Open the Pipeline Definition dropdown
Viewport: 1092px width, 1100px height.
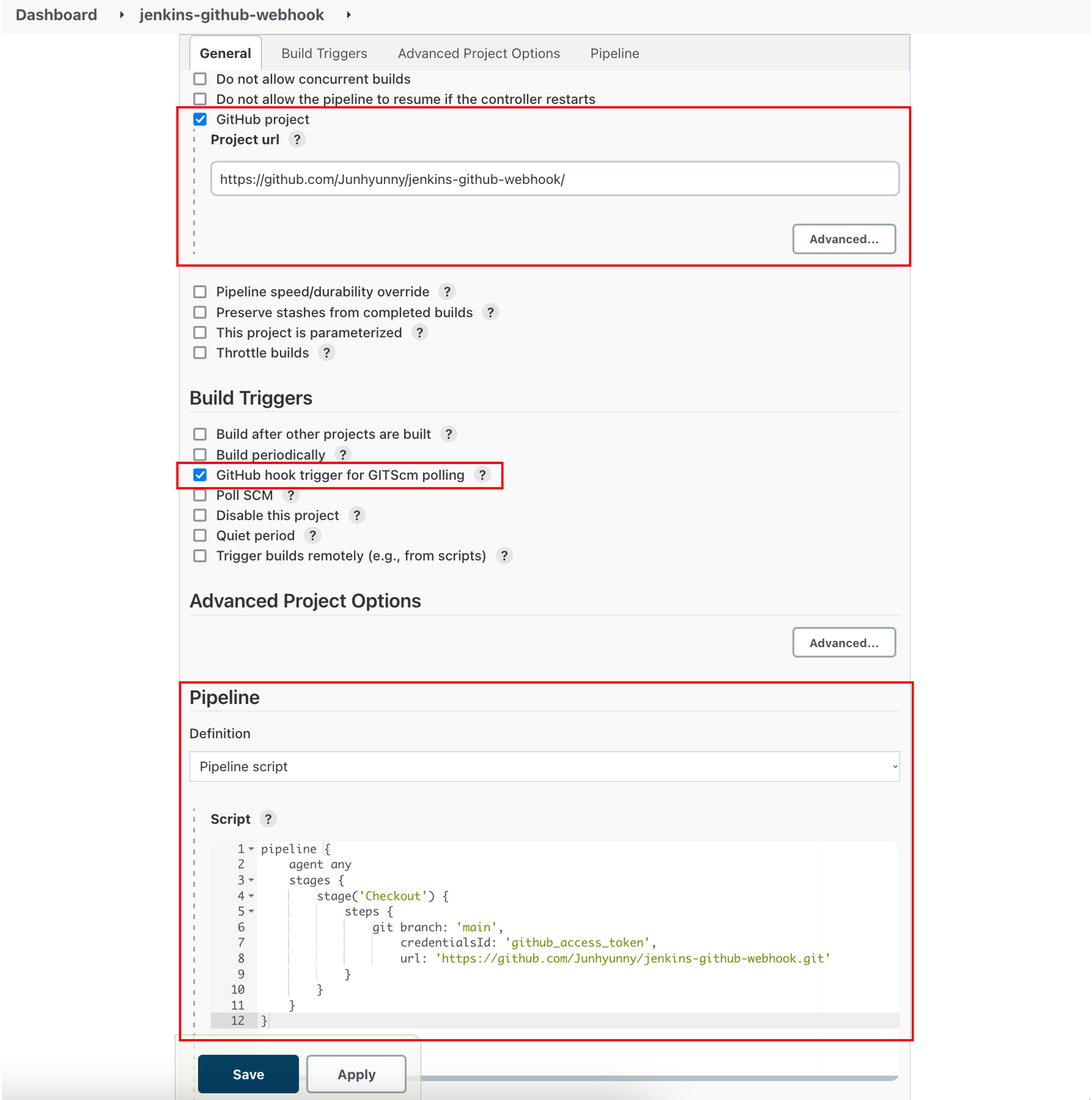coord(544,766)
